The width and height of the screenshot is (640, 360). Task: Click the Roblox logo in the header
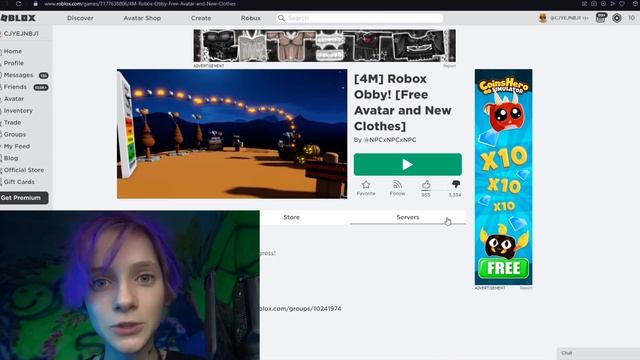tap(18, 18)
